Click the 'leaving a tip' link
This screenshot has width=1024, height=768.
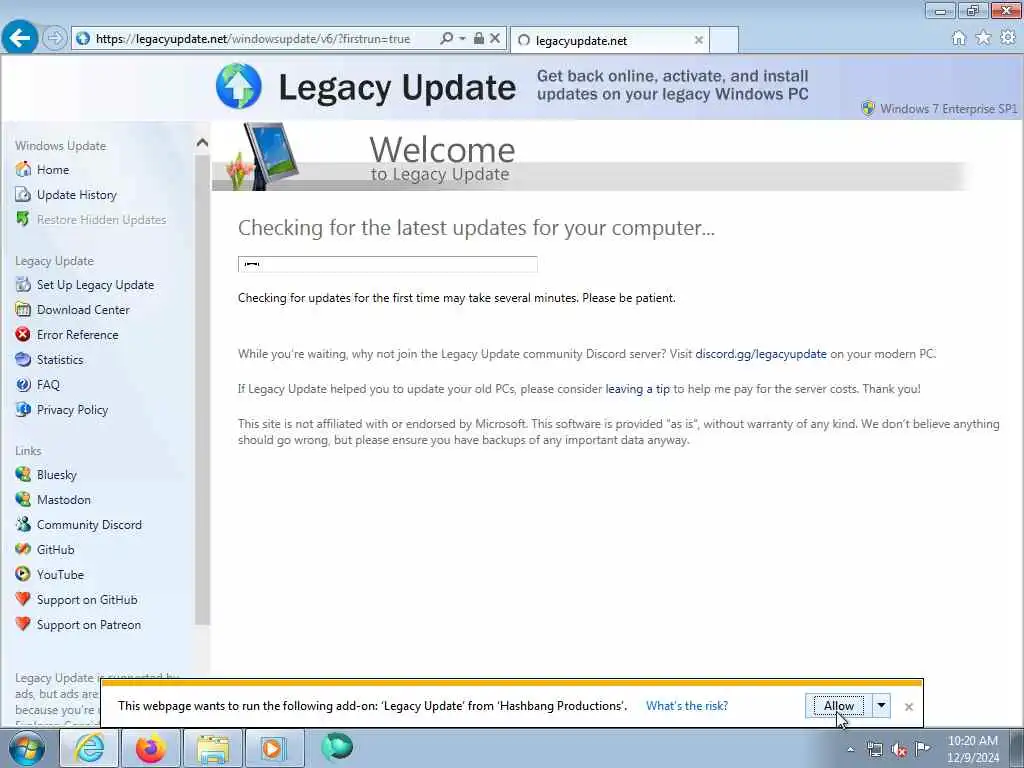(637, 389)
